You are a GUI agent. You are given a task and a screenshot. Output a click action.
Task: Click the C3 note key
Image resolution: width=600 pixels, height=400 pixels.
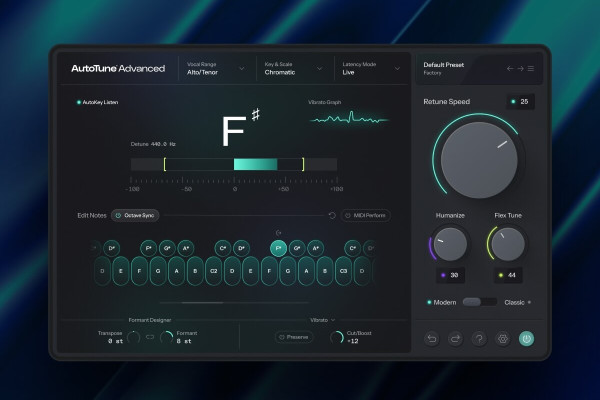343,271
